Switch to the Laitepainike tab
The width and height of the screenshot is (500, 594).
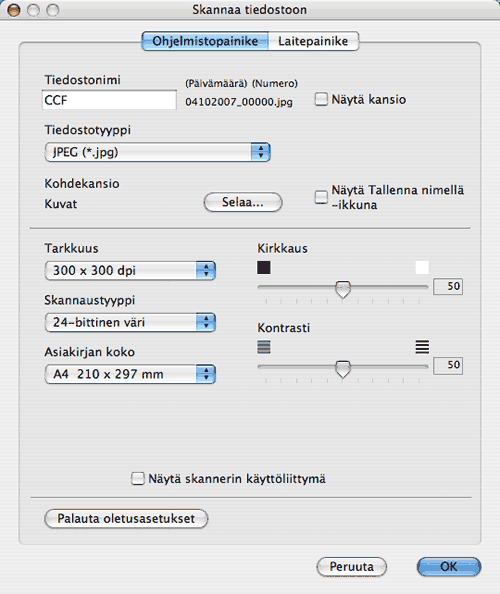(x=313, y=41)
